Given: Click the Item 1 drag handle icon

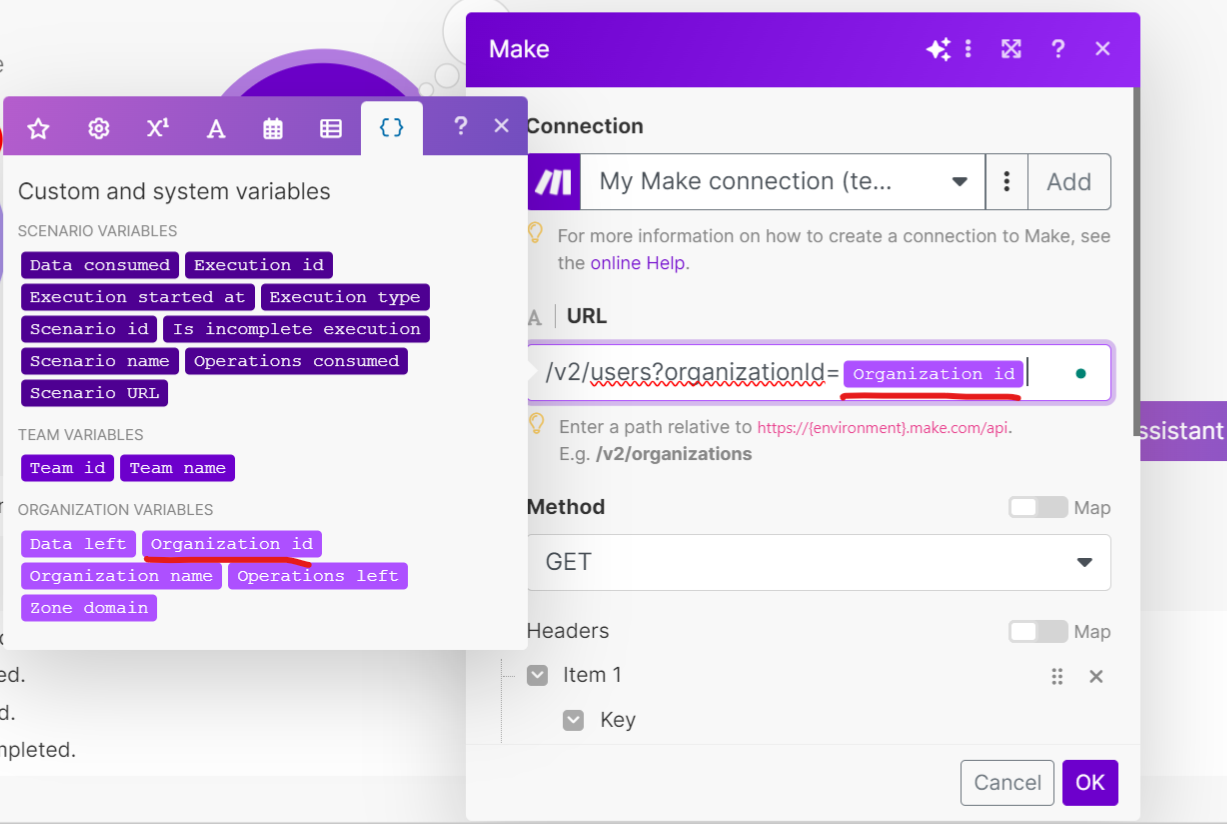Looking at the screenshot, I should [1057, 677].
